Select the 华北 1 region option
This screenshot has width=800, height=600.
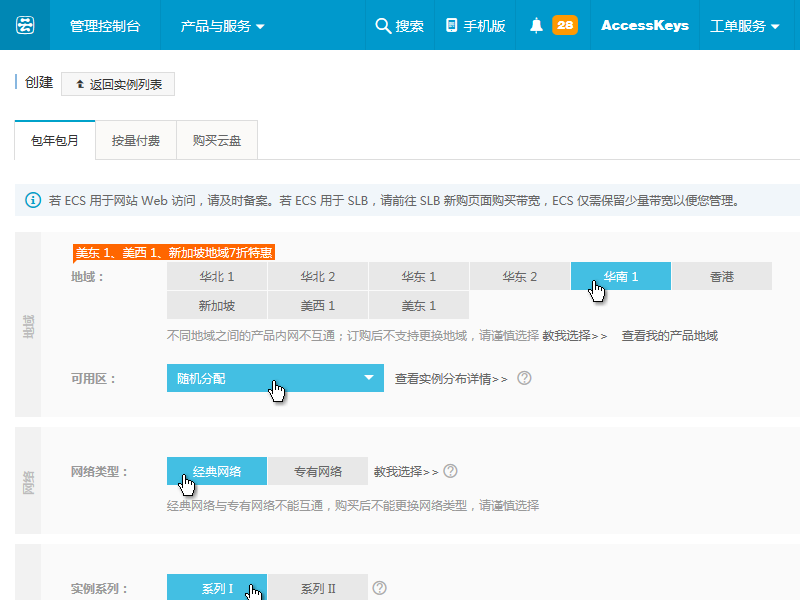pyautogui.click(x=217, y=277)
